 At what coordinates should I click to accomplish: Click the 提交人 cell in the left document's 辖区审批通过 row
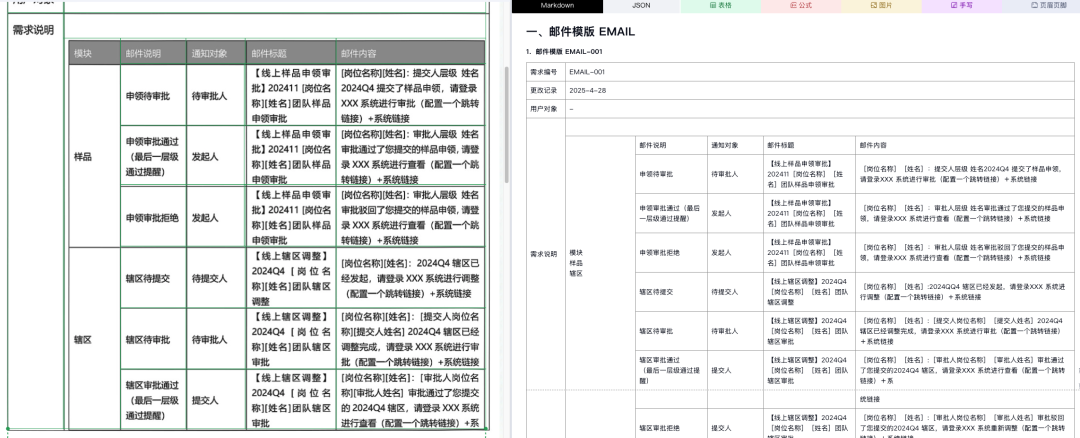pyautogui.click(x=216, y=400)
